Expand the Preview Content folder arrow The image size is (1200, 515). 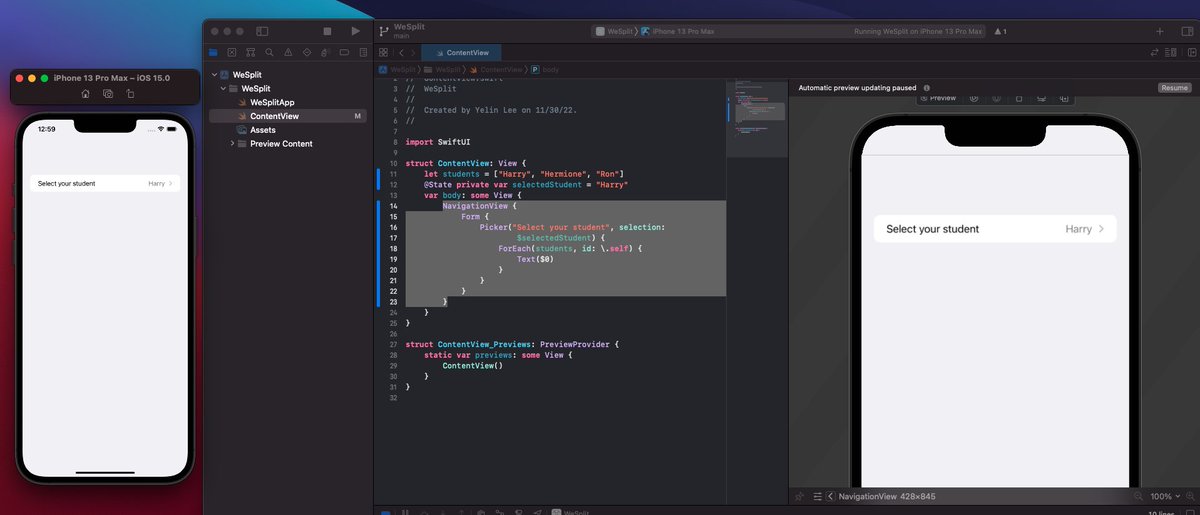point(232,143)
